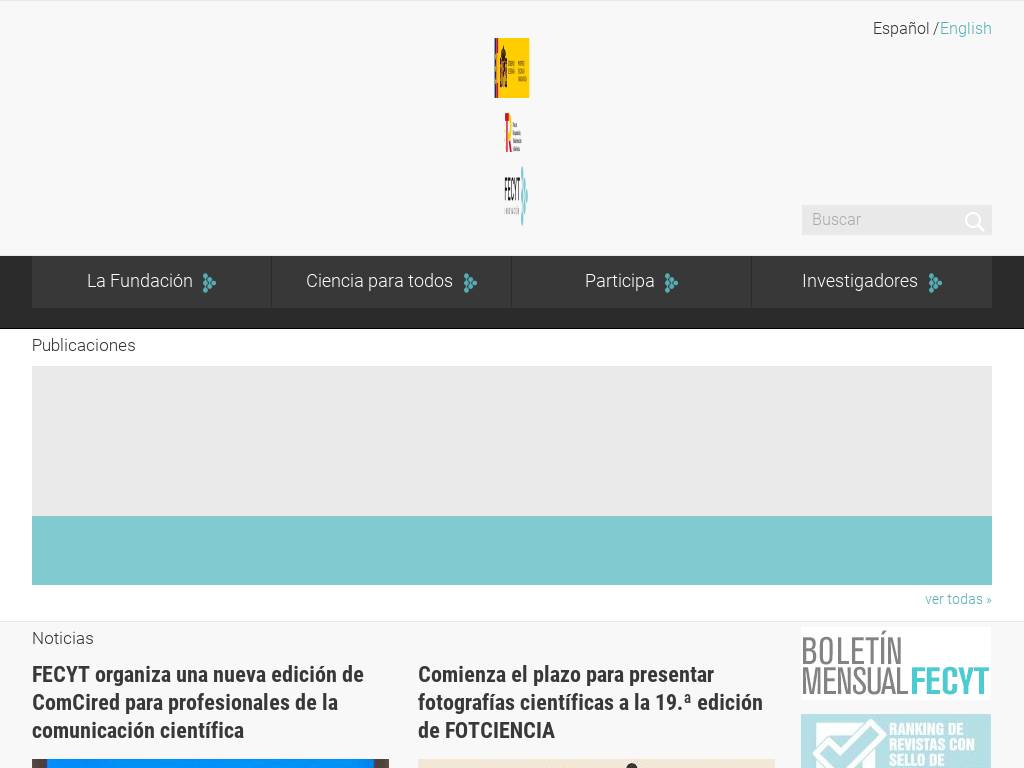The width and height of the screenshot is (1024, 768).
Task: Open the FOTCIENCIA news headline
Action: pos(590,702)
